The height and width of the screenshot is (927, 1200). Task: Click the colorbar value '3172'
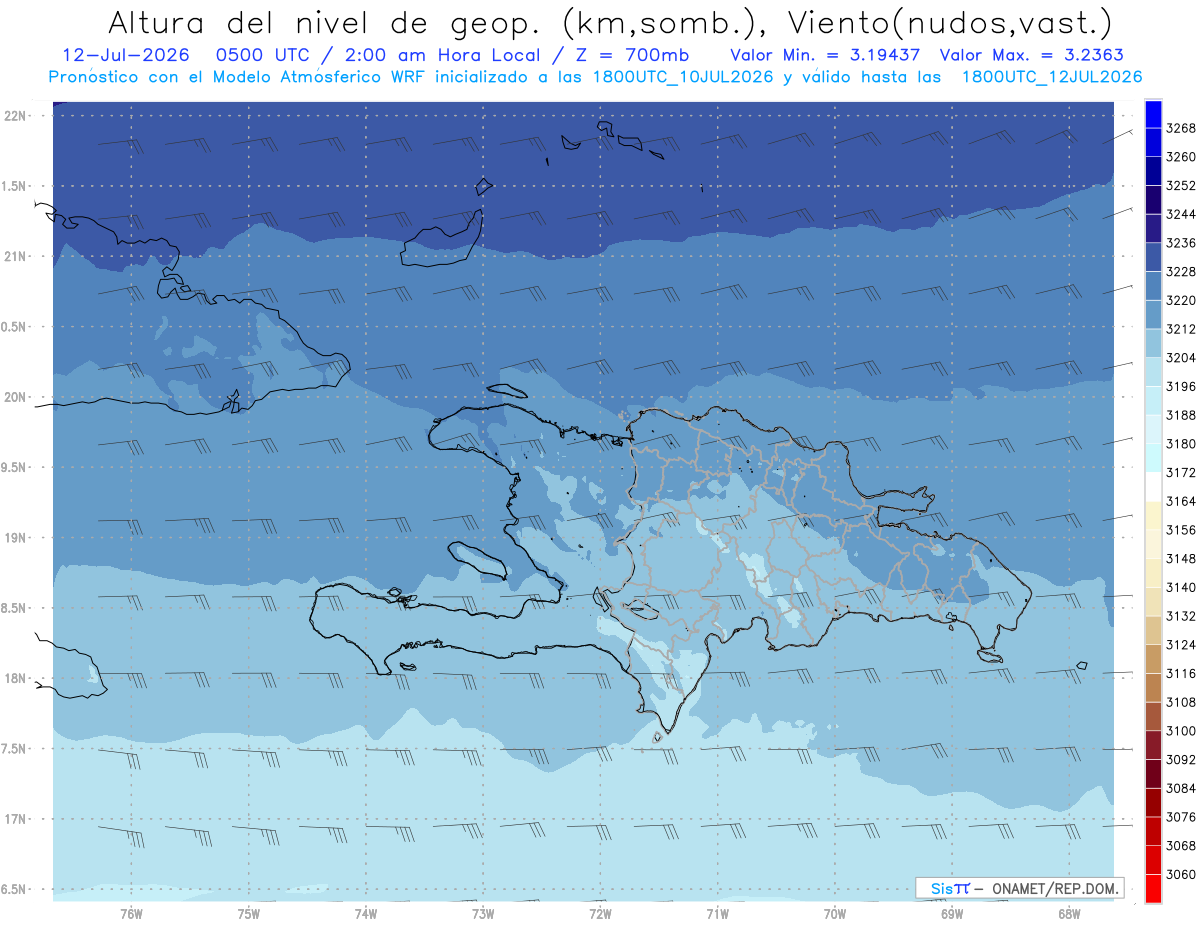(1181, 473)
